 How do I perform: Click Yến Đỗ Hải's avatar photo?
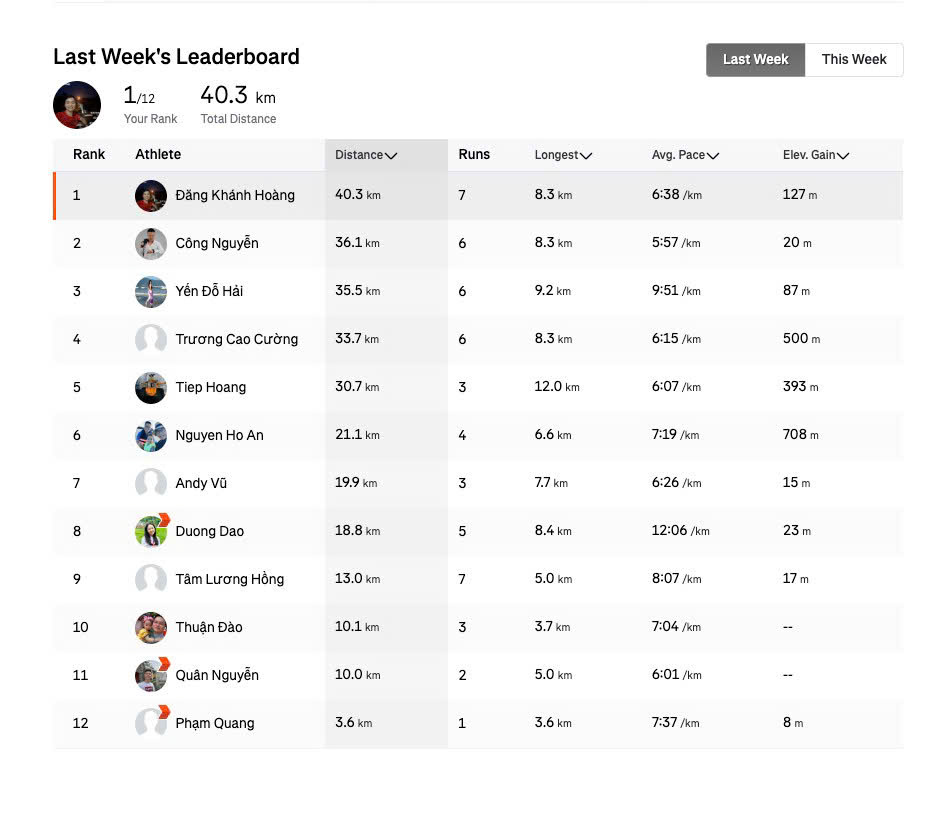point(150,291)
